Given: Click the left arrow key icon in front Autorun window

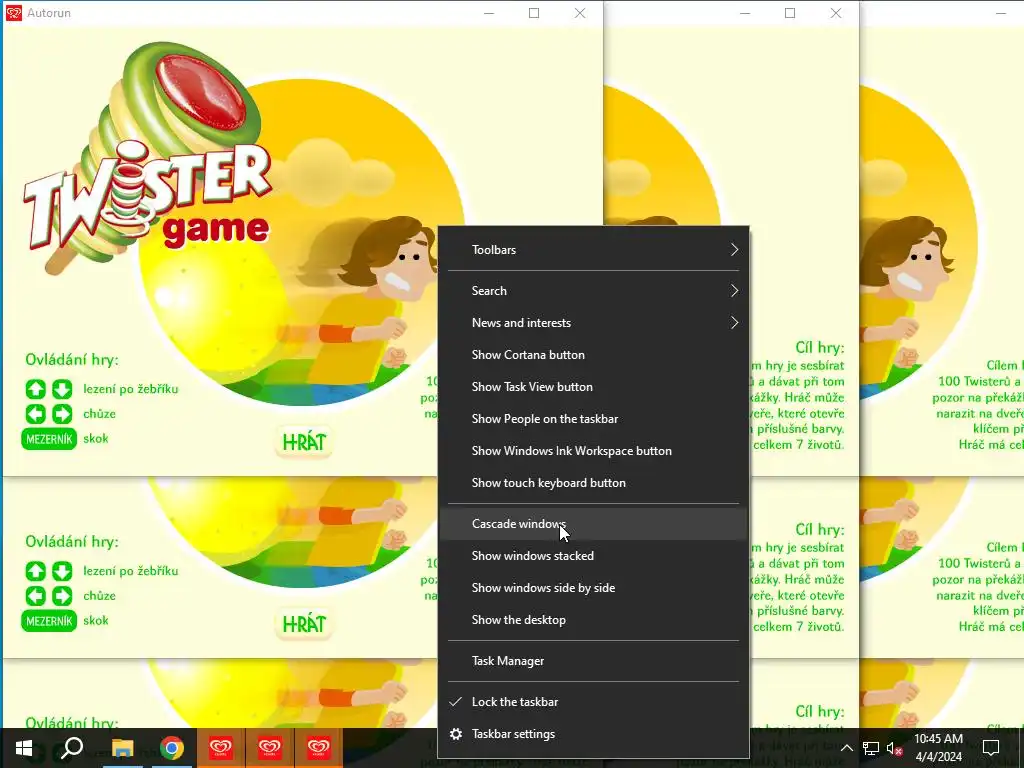Looking at the screenshot, I should (x=36, y=414).
